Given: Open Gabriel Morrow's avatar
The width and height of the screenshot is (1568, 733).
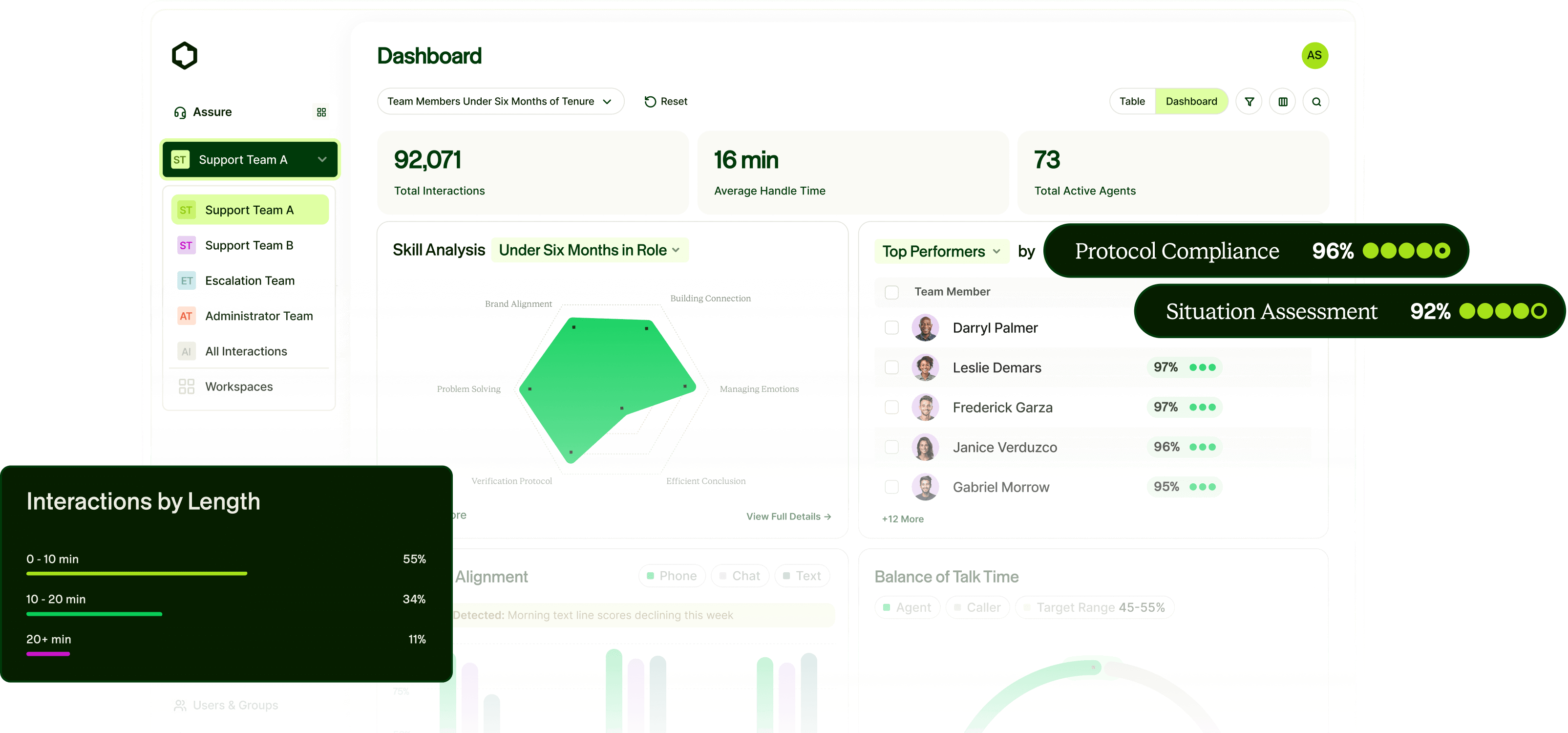Looking at the screenshot, I should tap(925, 487).
